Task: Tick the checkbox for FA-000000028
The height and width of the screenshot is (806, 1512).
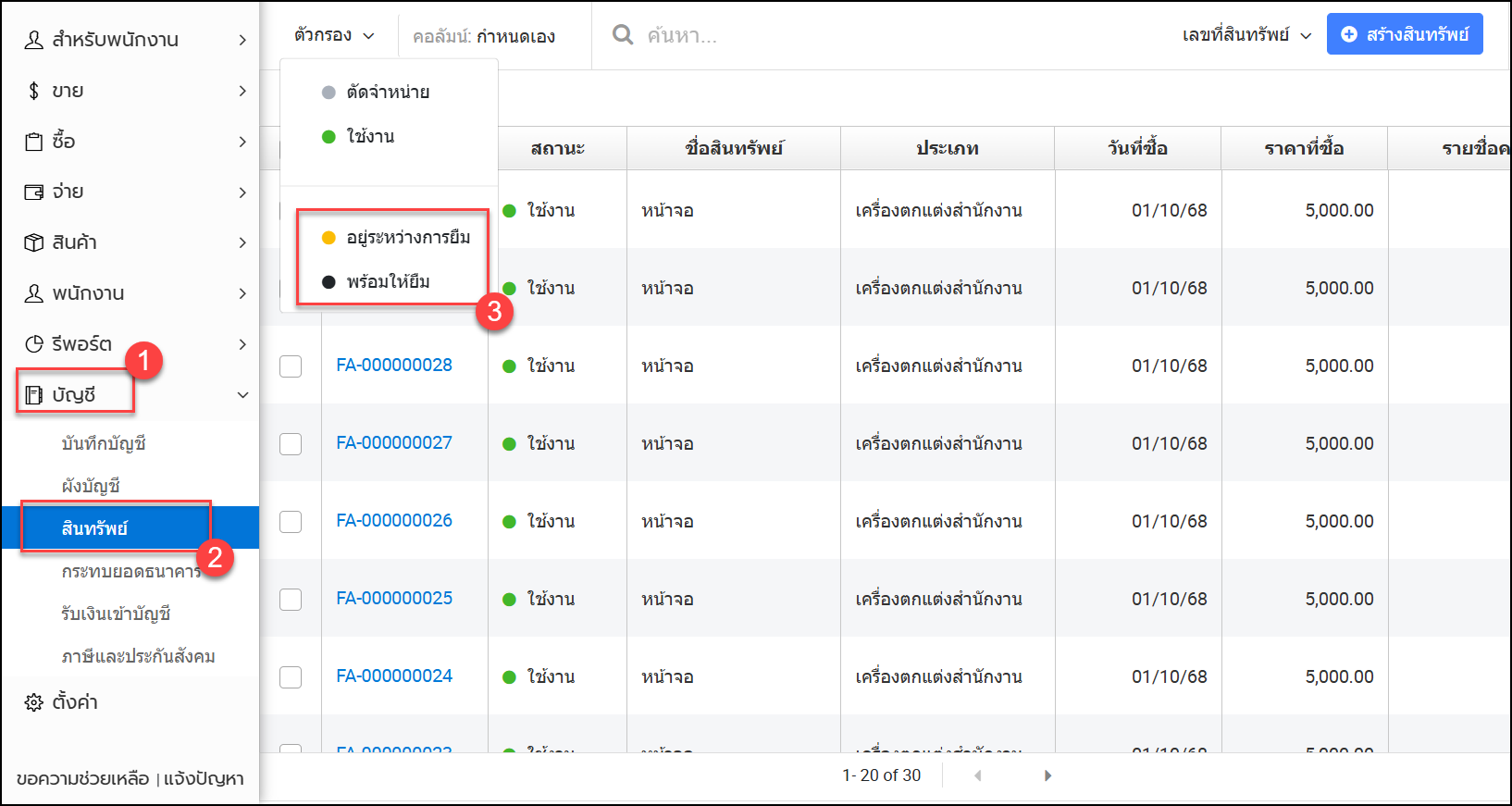Action: click(x=291, y=366)
